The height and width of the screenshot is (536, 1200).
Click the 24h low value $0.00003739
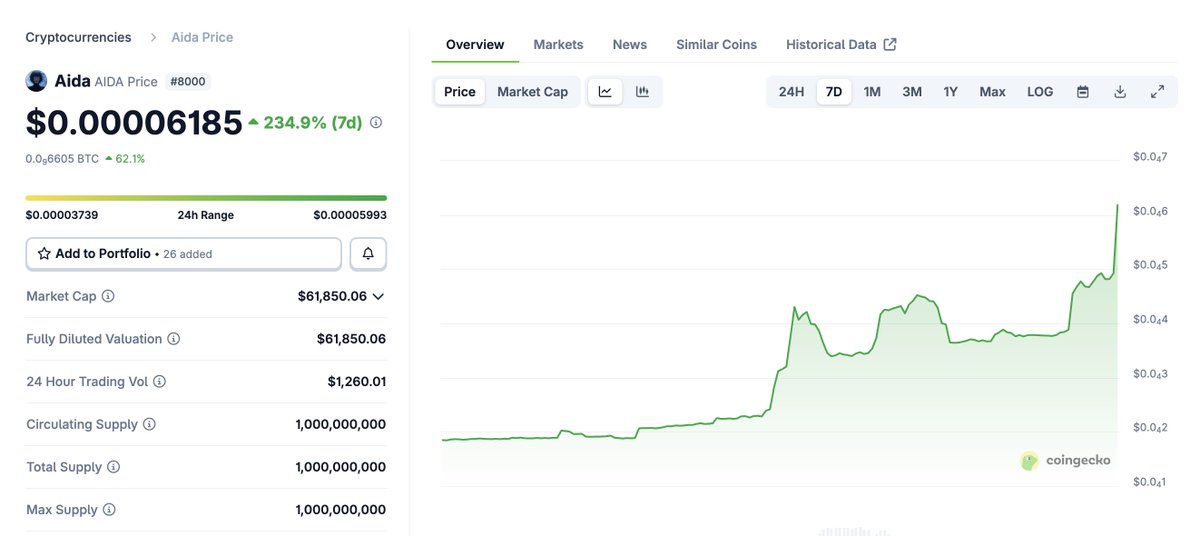pyautogui.click(x=62, y=215)
